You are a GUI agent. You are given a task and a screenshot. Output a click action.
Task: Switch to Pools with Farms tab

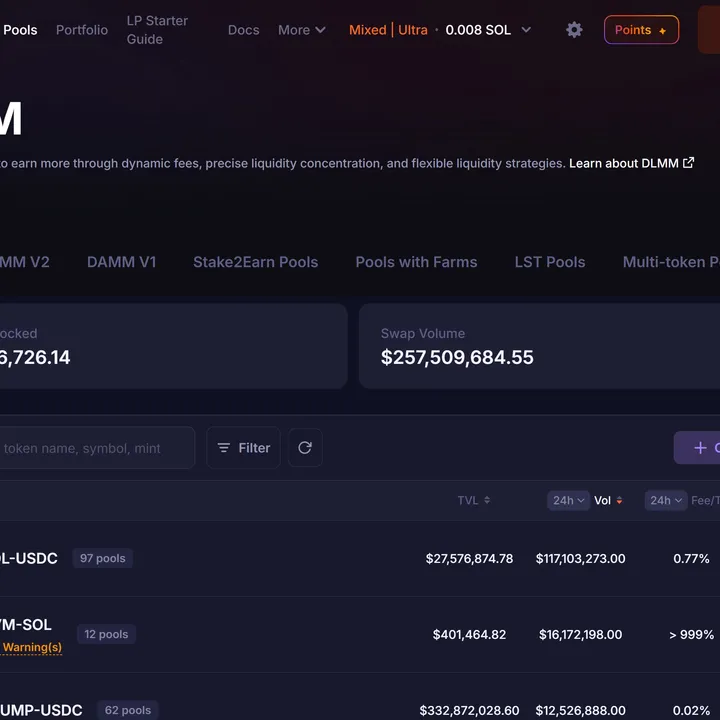click(416, 262)
